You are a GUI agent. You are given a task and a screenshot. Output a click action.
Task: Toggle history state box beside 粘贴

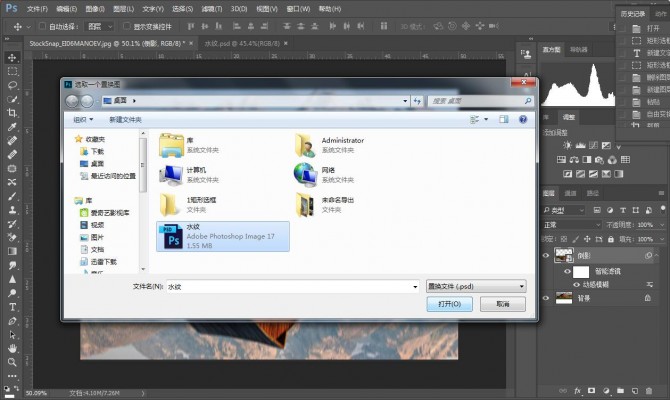(x=622, y=102)
